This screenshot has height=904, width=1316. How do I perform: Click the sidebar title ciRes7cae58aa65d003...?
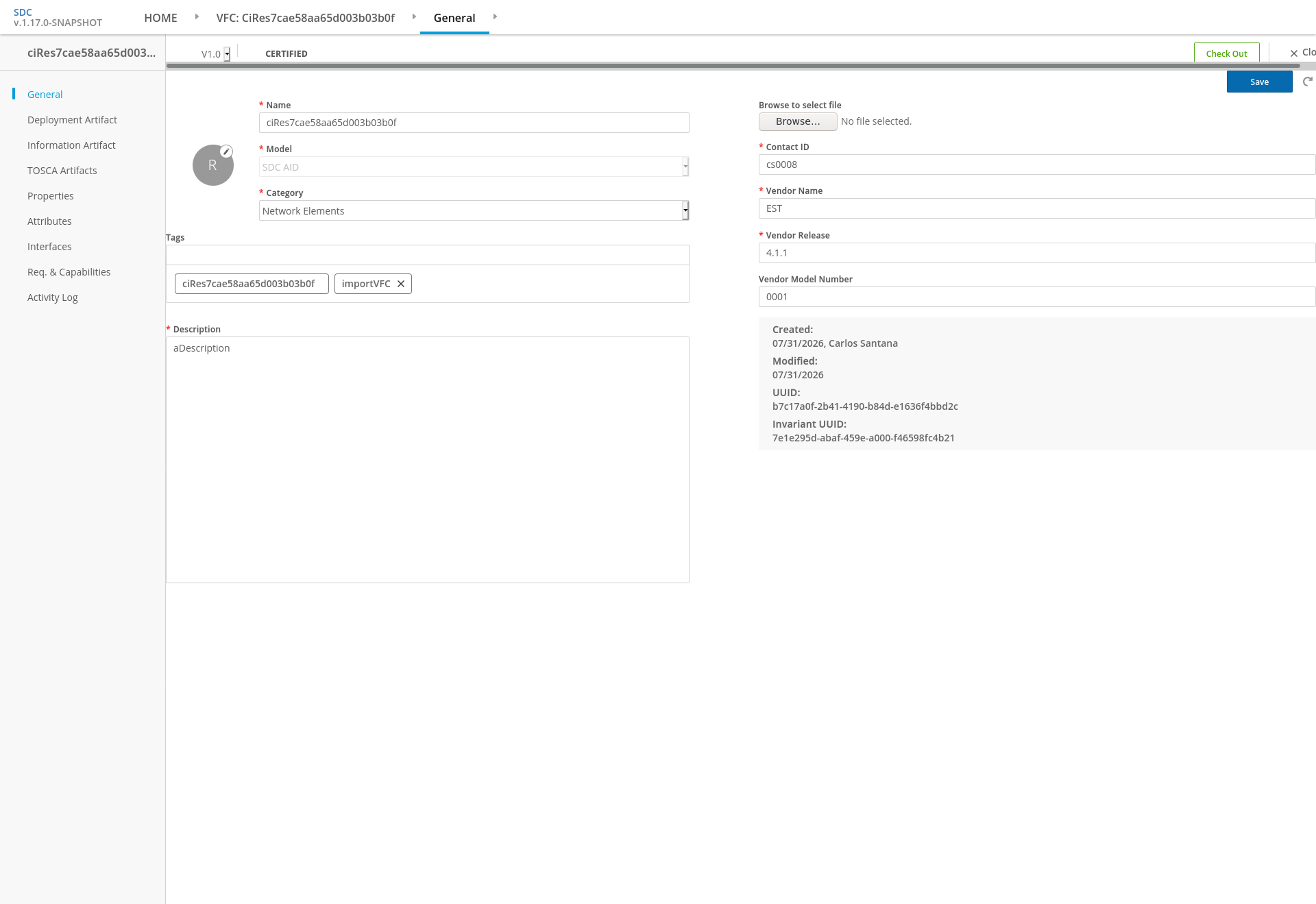pos(91,53)
